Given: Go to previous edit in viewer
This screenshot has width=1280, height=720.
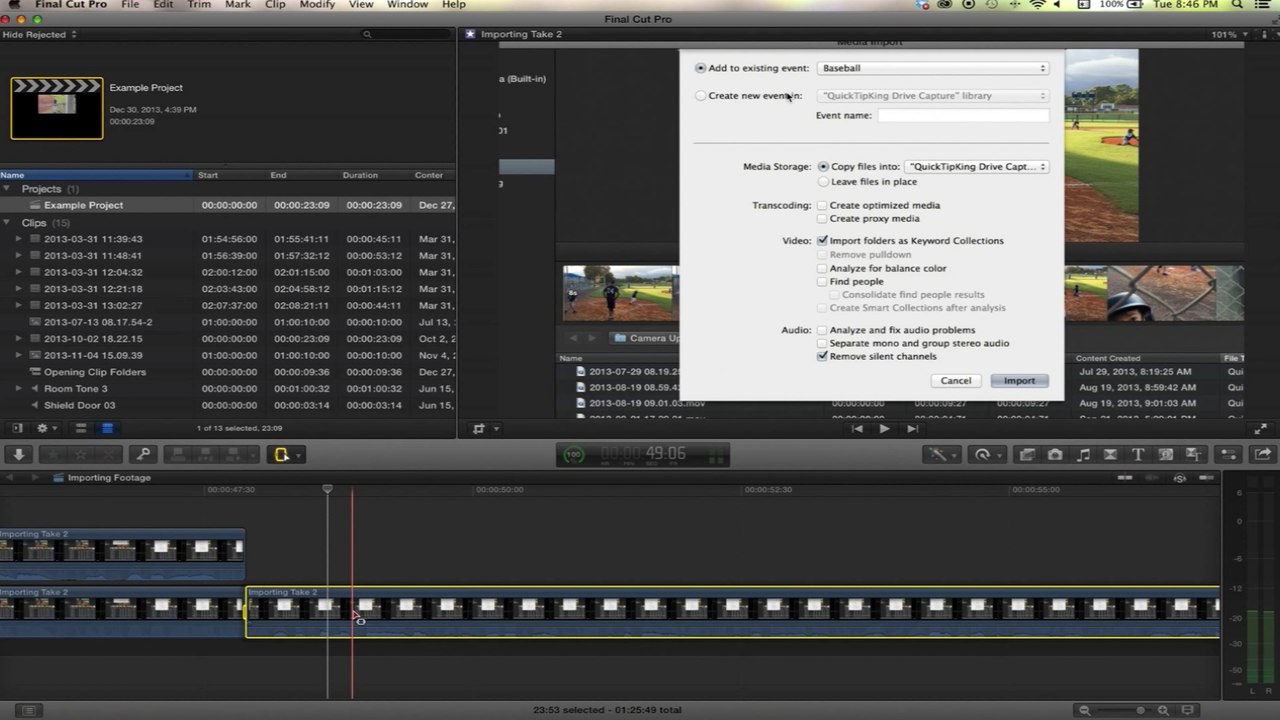Looking at the screenshot, I should pyautogui.click(x=857, y=429).
